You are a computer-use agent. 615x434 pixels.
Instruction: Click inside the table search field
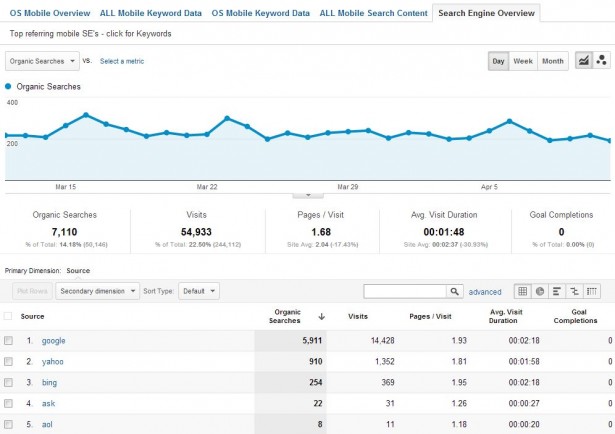coord(405,291)
